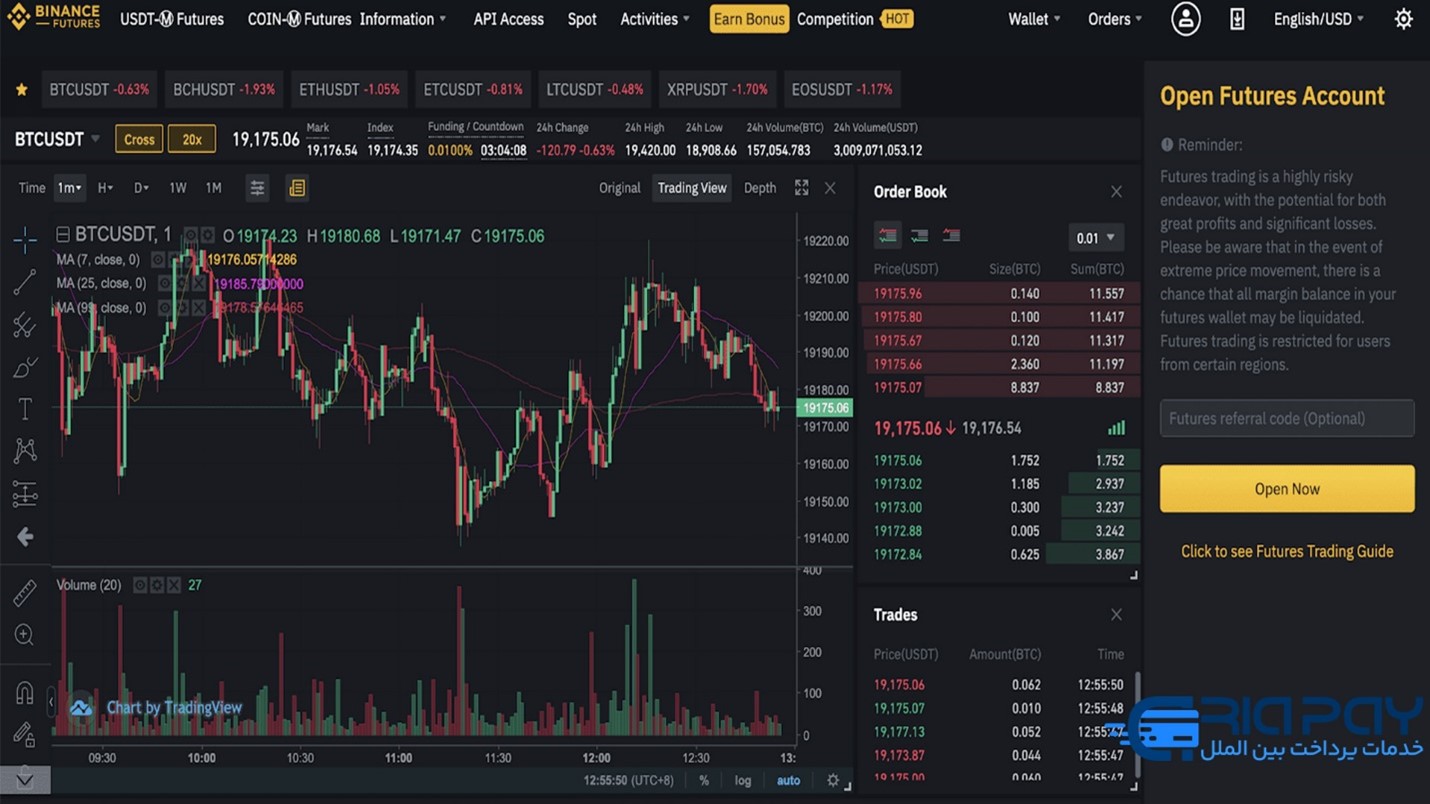
Task: Click the favorites star icon
Action: pyautogui.click(x=21, y=90)
